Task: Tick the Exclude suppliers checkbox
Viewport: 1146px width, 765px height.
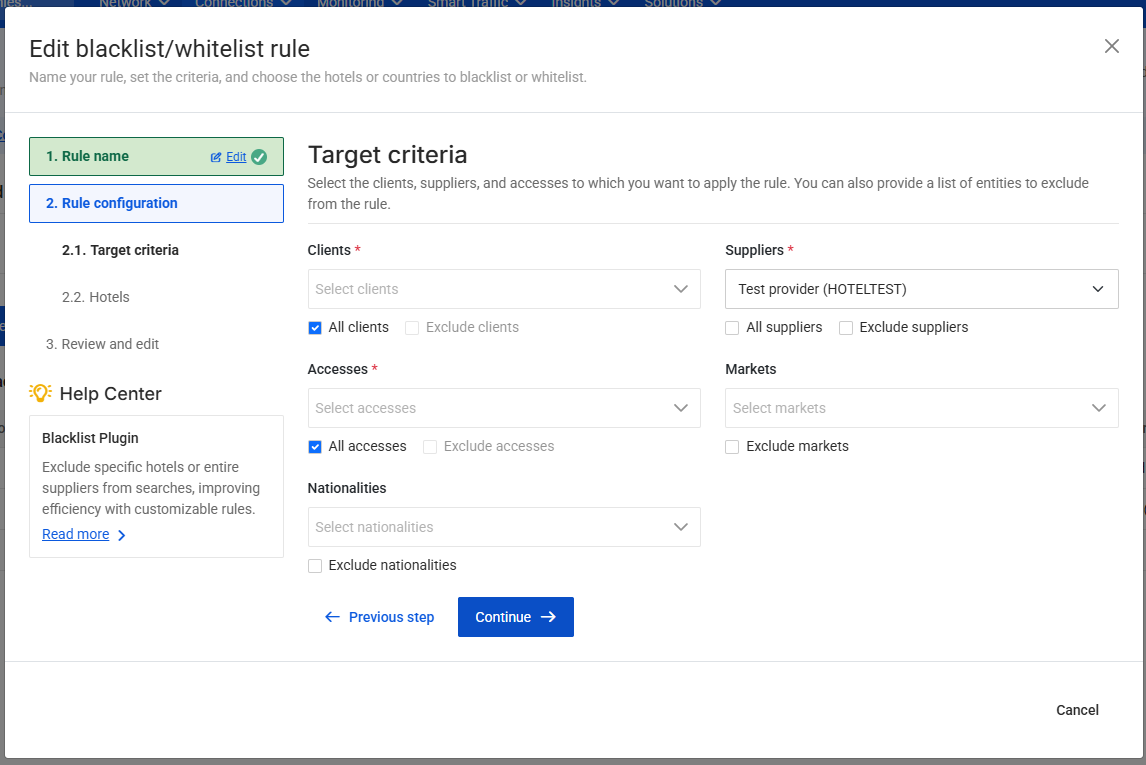Action: 846,327
